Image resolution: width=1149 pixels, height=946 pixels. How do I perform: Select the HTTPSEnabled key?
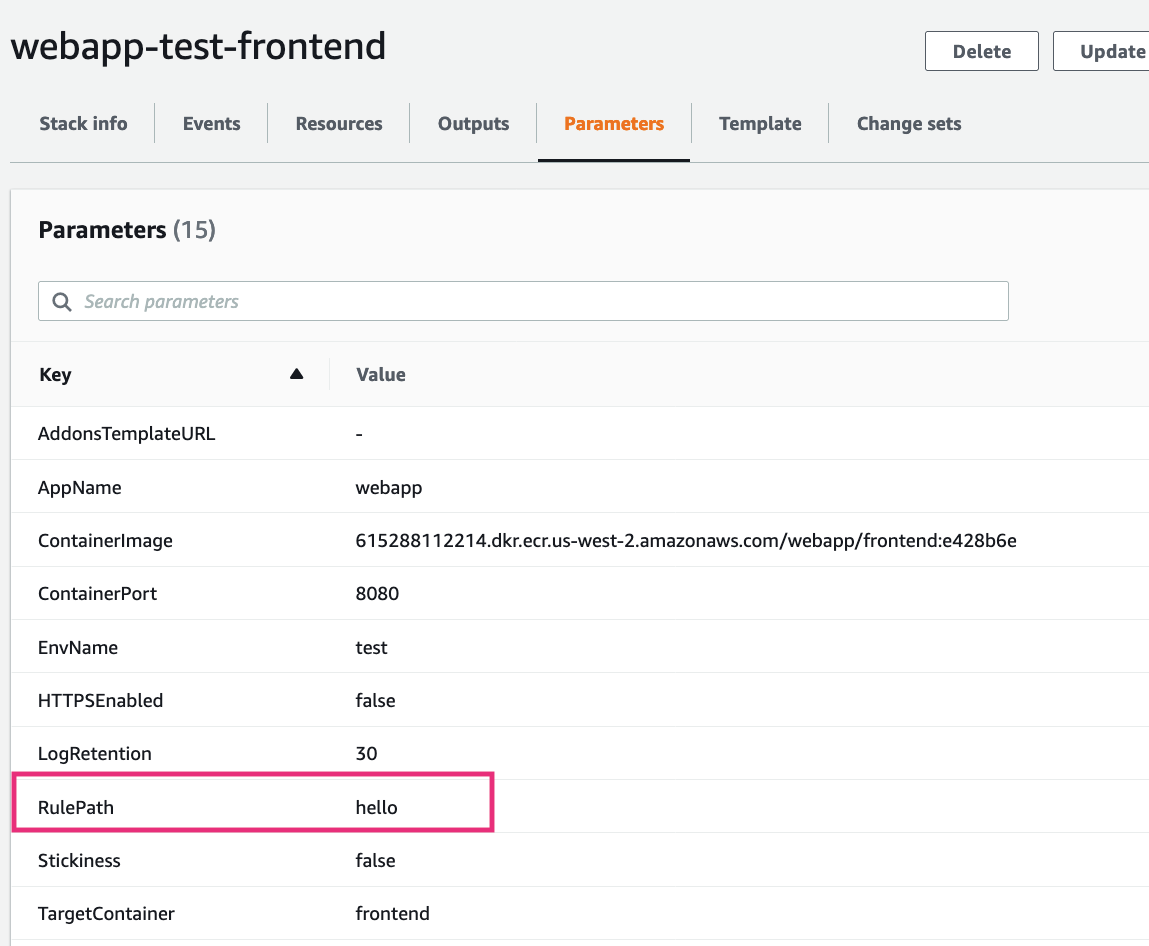pos(100,701)
